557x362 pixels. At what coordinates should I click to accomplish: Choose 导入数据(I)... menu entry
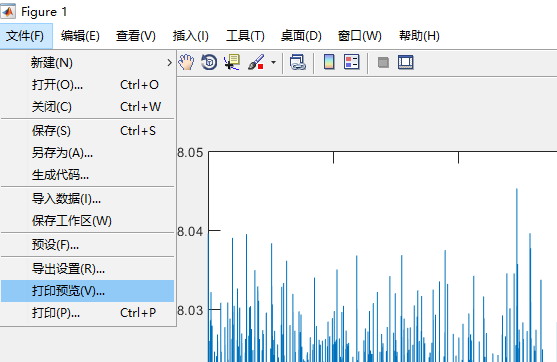coord(87,199)
